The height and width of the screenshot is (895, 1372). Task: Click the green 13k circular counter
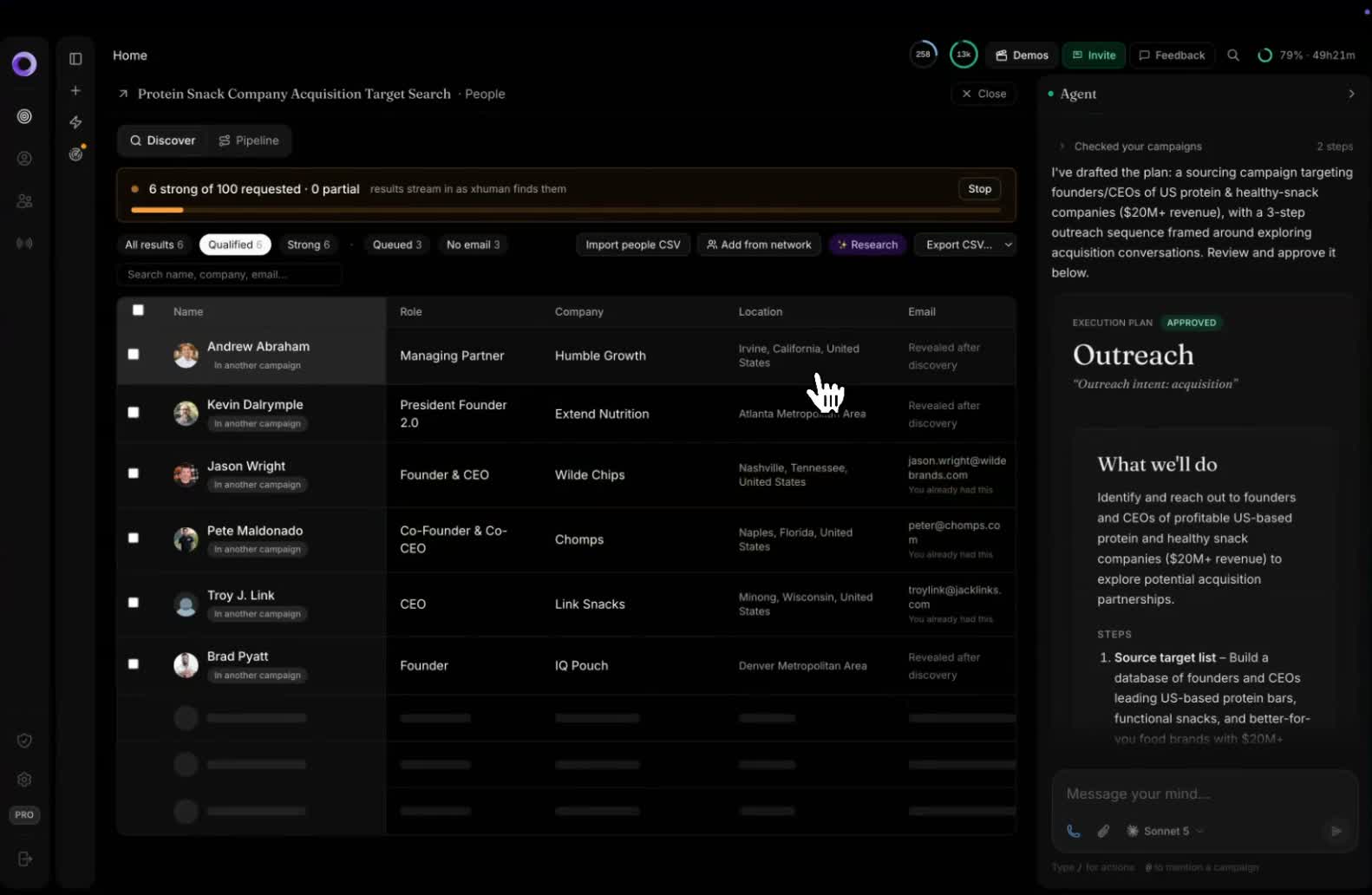coord(964,55)
